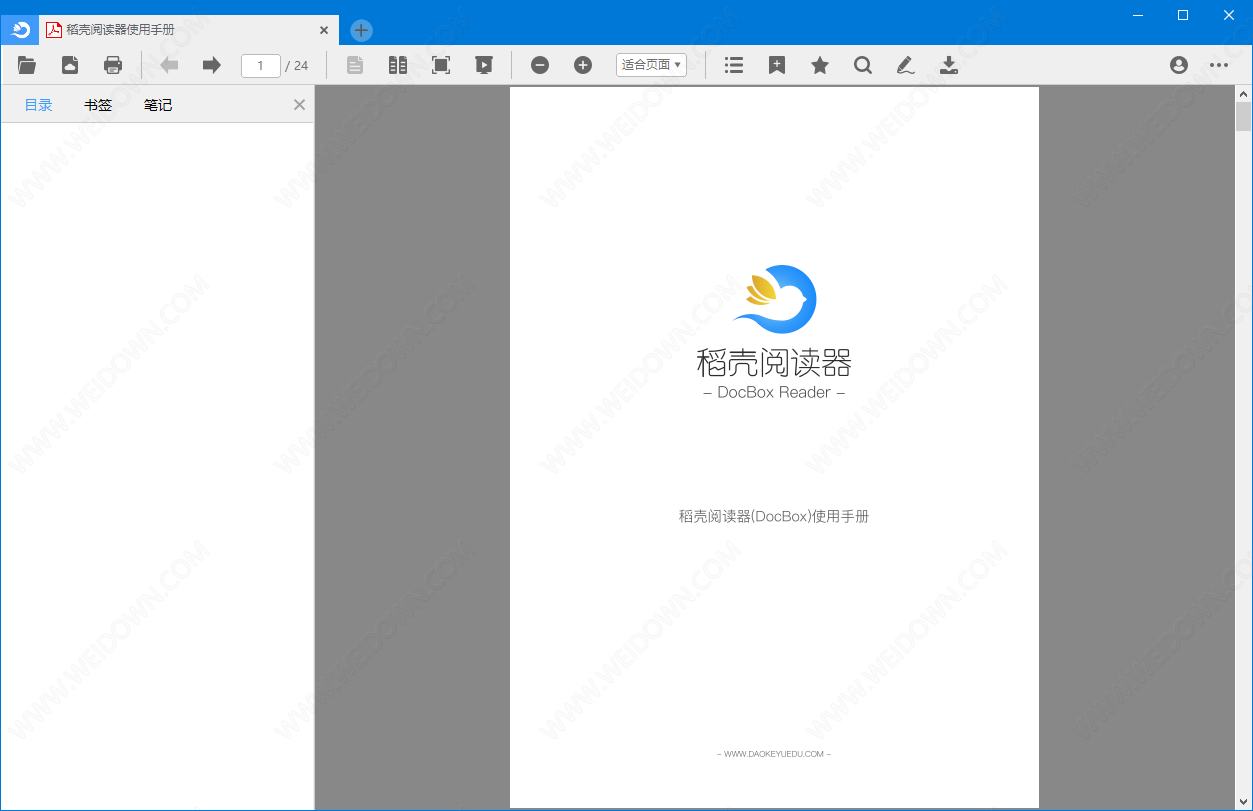Image resolution: width=1253 pixels, height=811 pixels.
Task: Open the cloud document icon
Action: (70, 65)
